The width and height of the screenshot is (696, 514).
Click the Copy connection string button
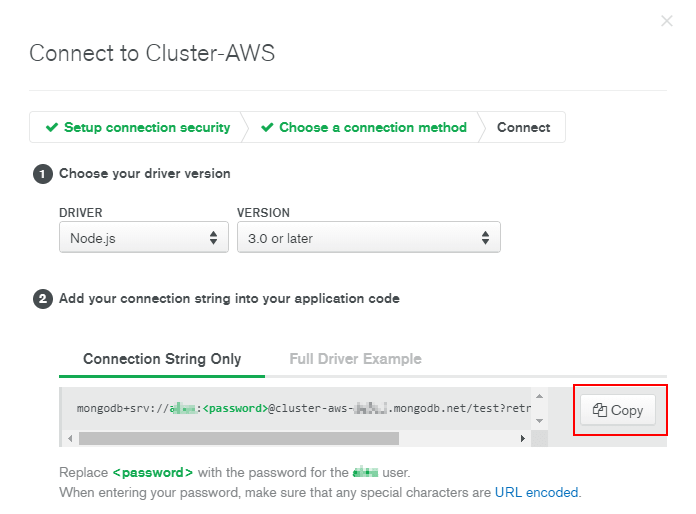pyautogui.click(x=618, y=410)
